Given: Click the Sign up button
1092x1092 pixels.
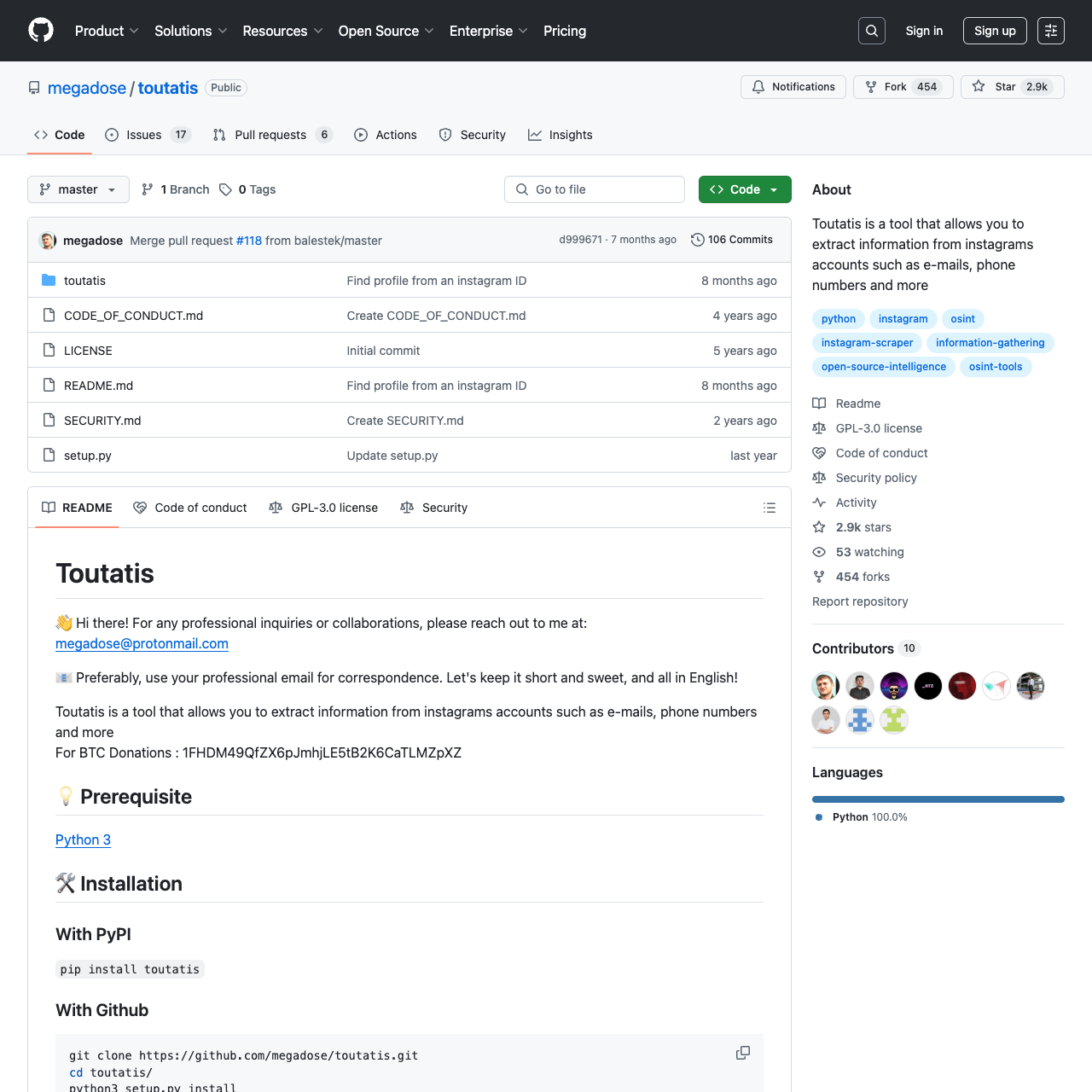Looking at the screenshot, I should (x=995, y=31).
